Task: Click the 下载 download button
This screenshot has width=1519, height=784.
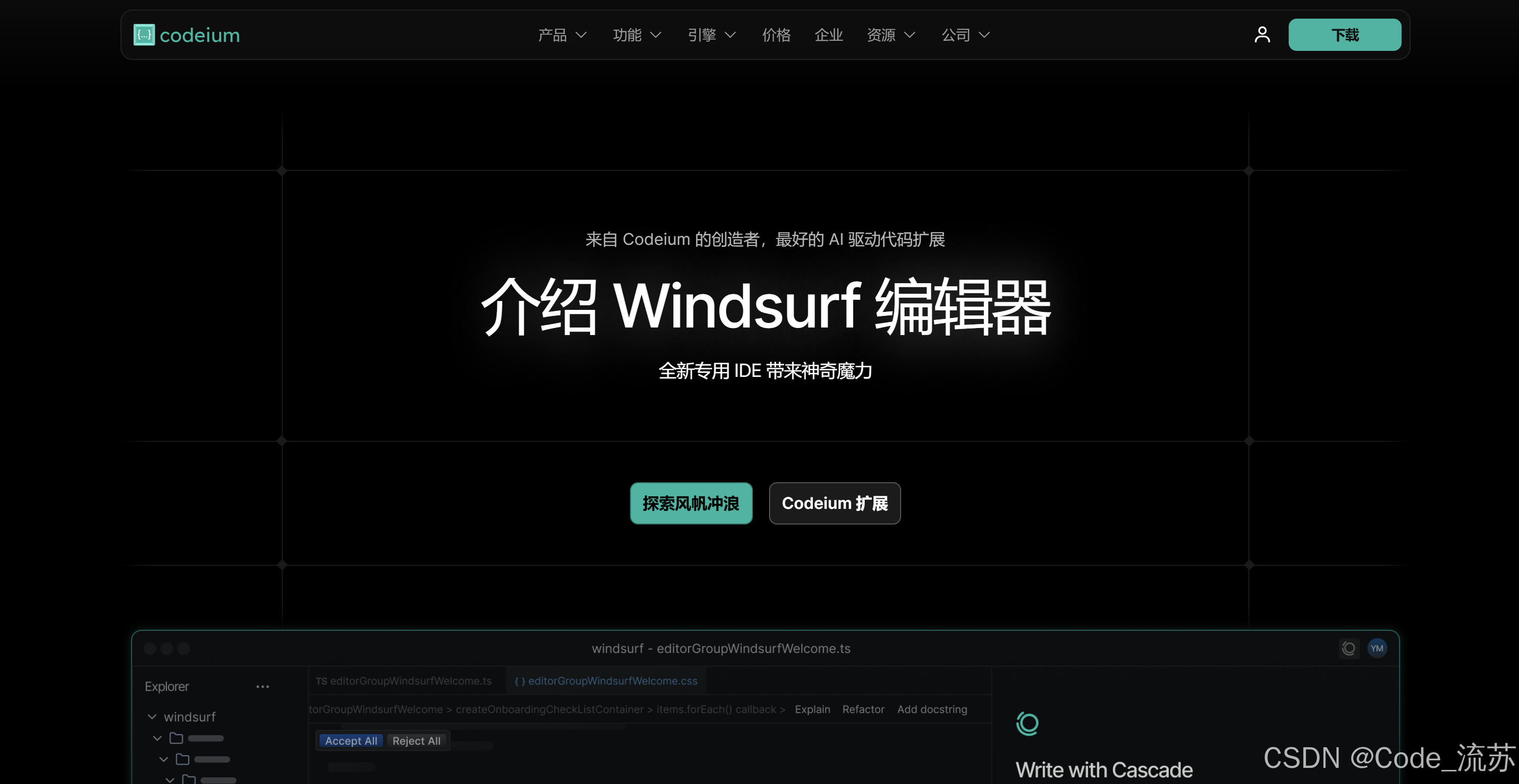Action: click(1345, 35)
